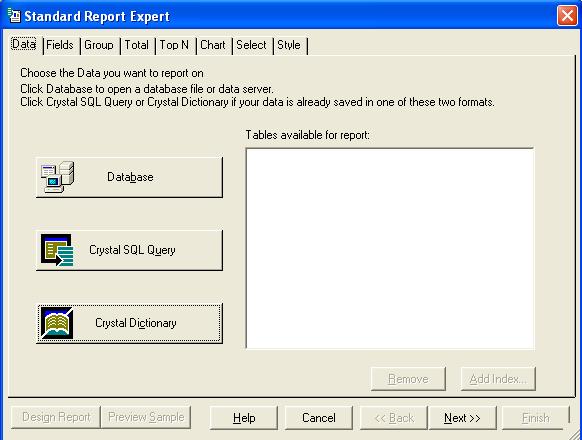
Task: Open the Group tab
Action: click(99, 45)
